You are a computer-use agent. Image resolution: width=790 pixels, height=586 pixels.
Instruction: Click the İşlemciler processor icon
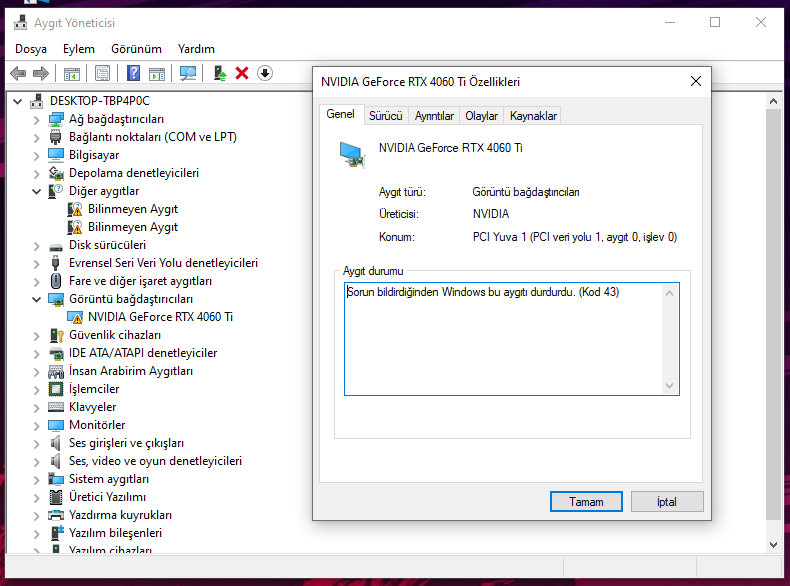coord(56,389)
